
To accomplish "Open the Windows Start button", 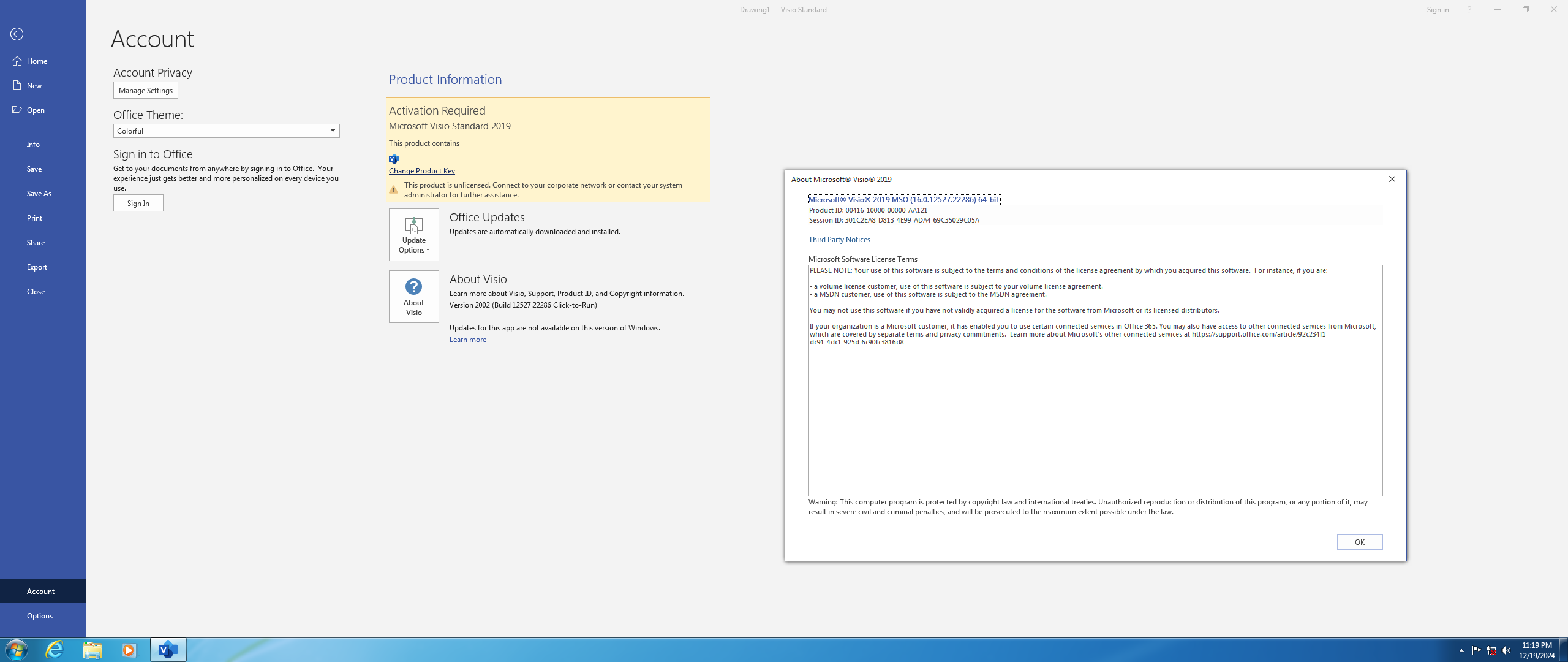I will 17,650.
